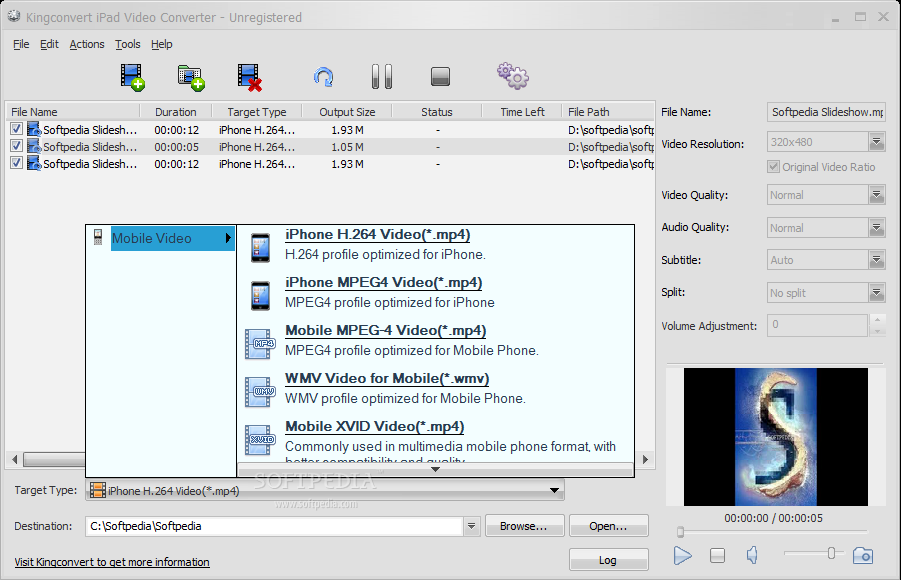
Task: Sort files by the Output Size column header
Action: point(347,112)
